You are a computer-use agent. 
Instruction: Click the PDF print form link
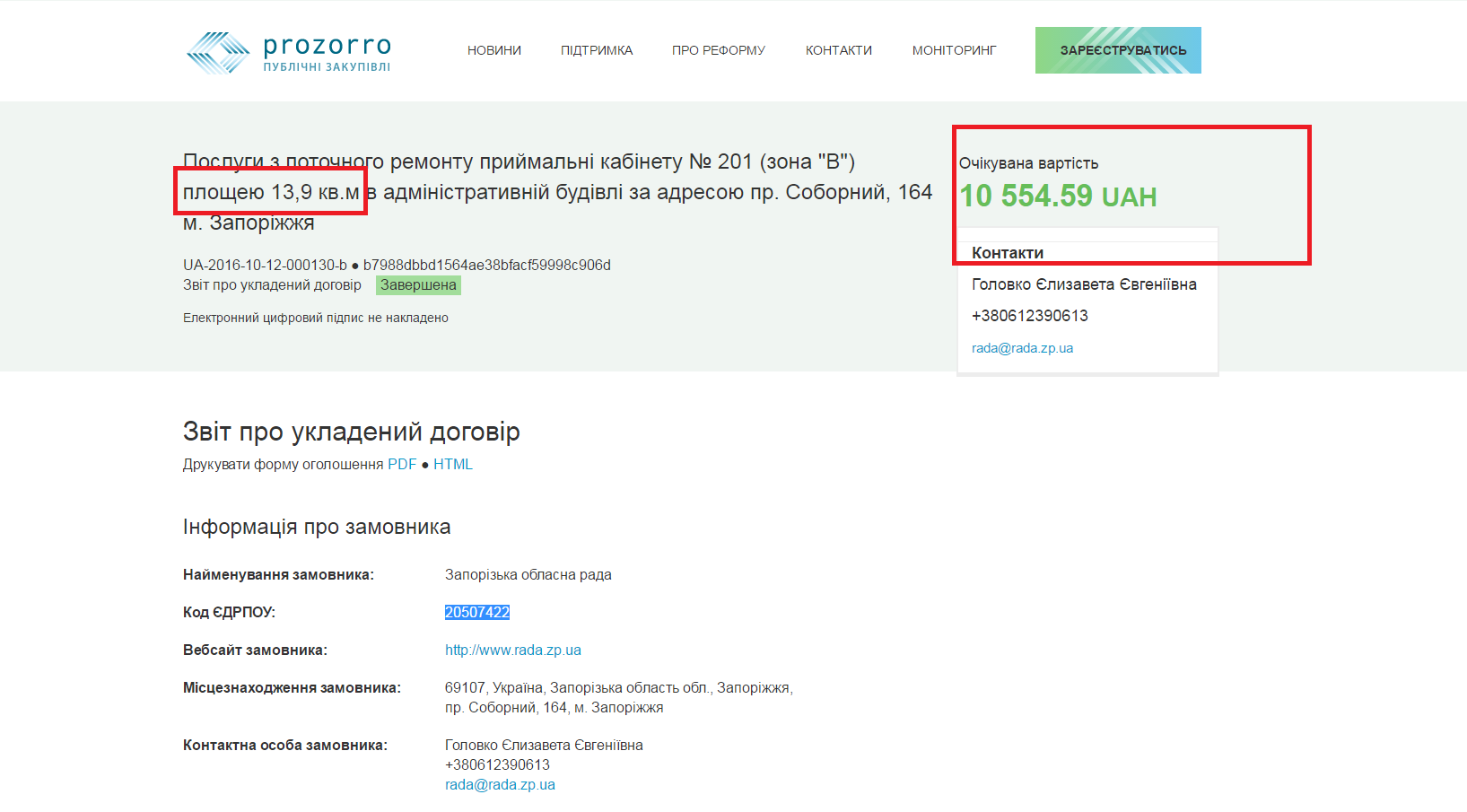pos(402,464)
